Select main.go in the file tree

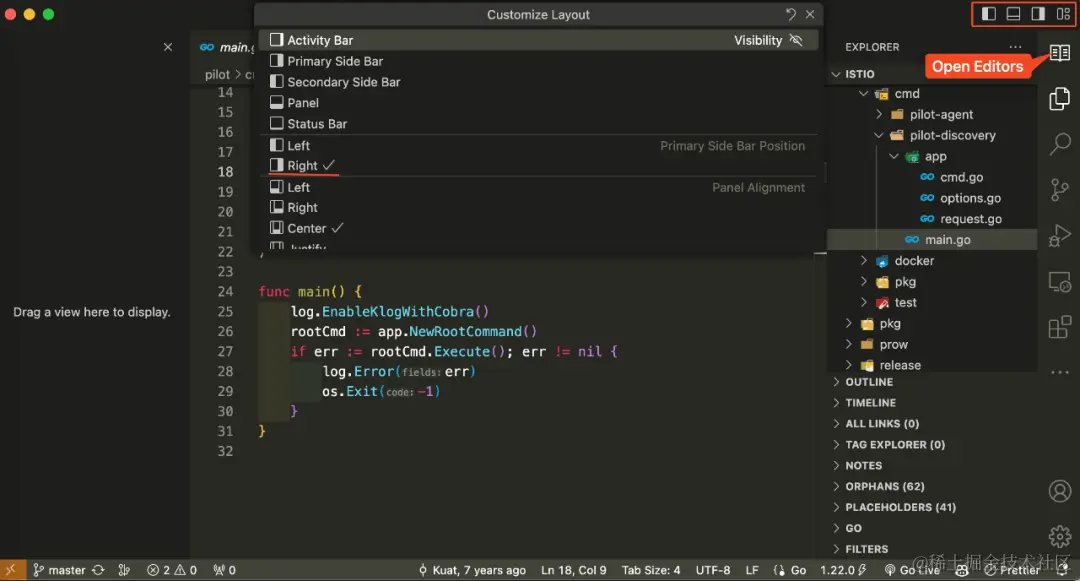click(932, 240)
